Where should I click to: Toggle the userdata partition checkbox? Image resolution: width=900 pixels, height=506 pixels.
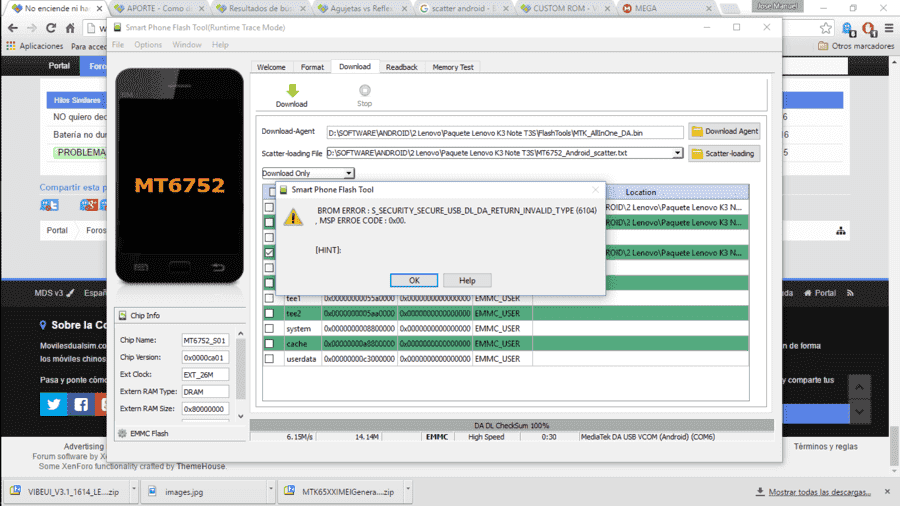[269, 359]
